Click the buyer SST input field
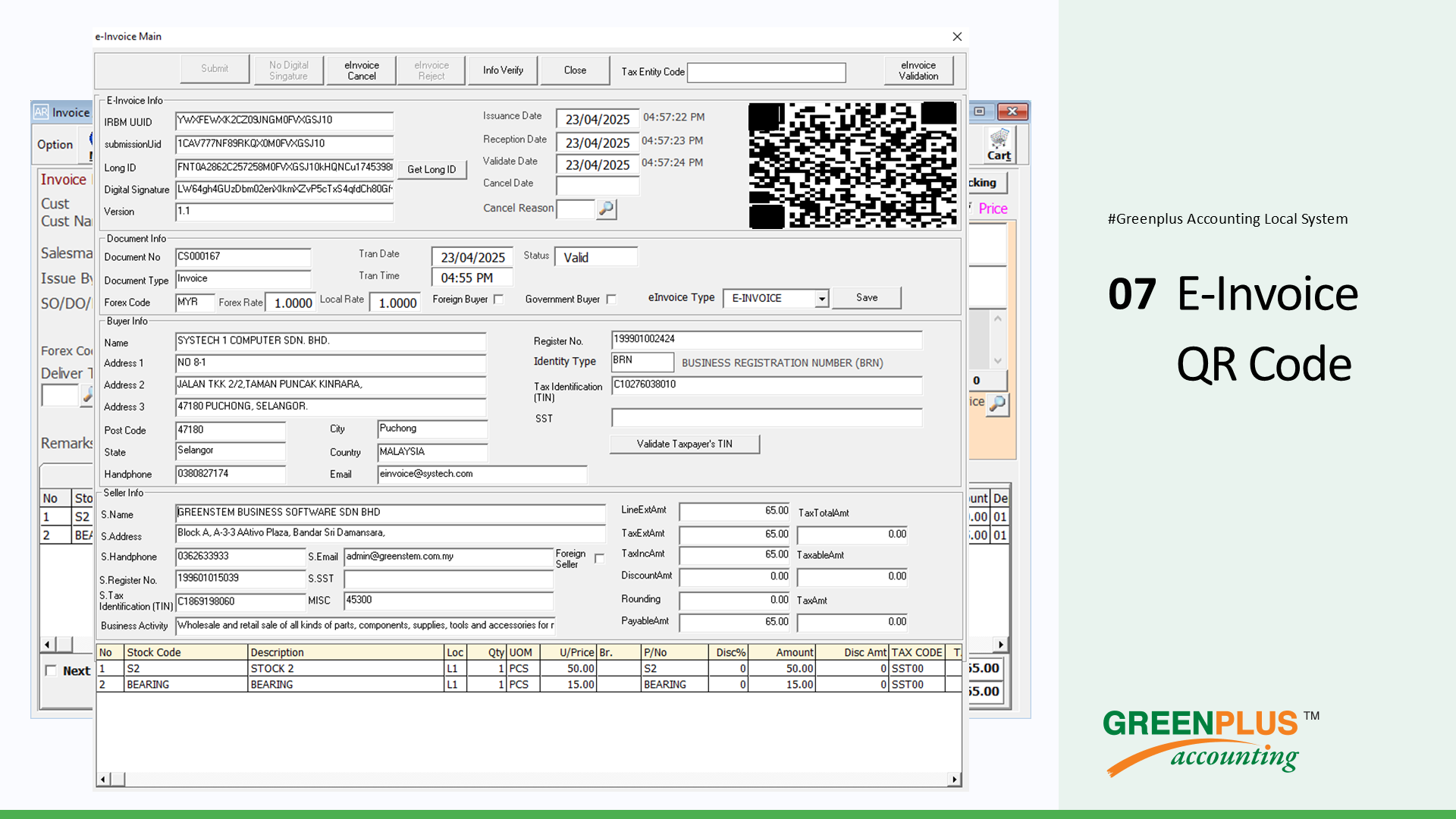 click(x=766, y=418)
